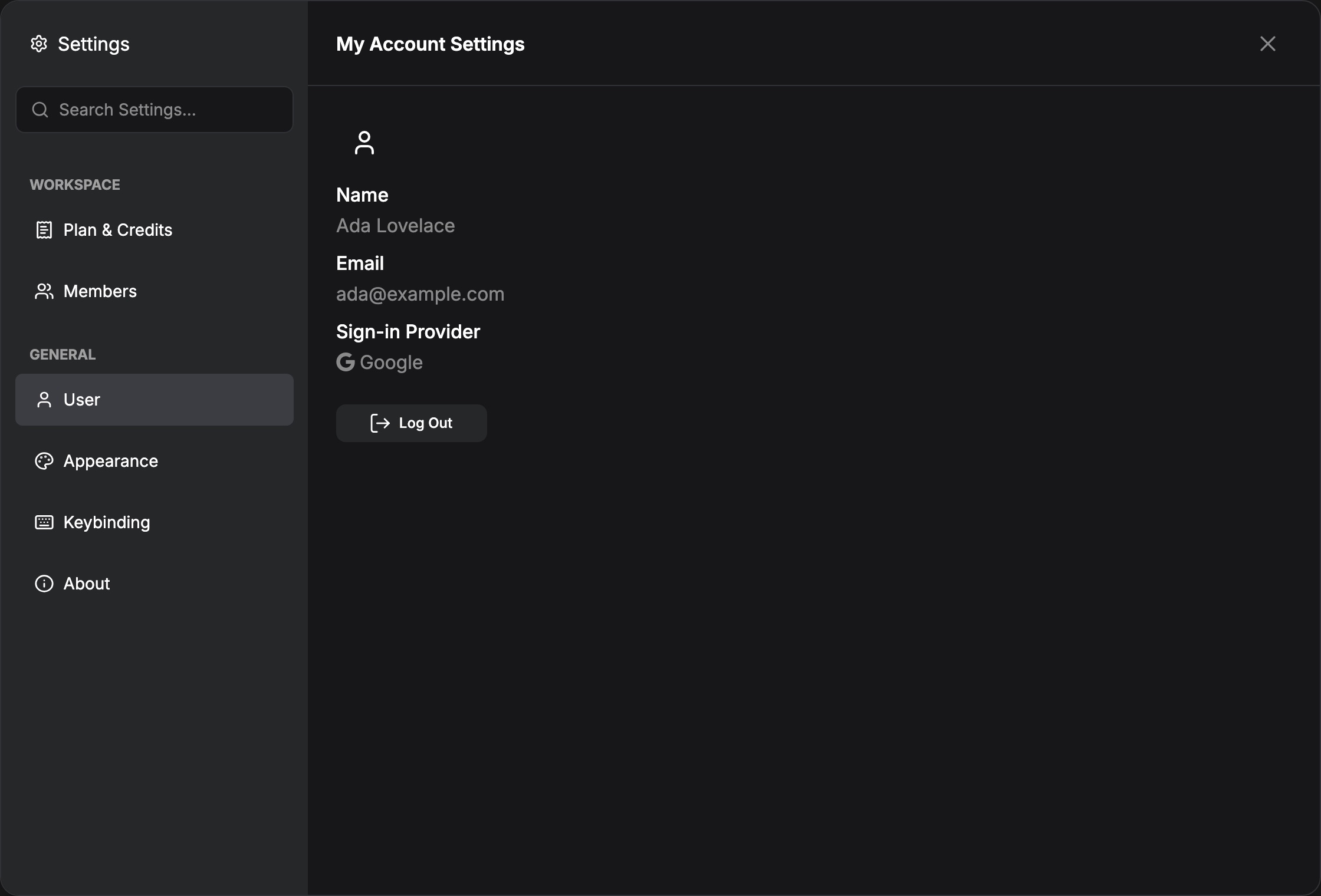Click the Appearance palette icon
Screen dimensions: 1321x896
click(44, 461)
